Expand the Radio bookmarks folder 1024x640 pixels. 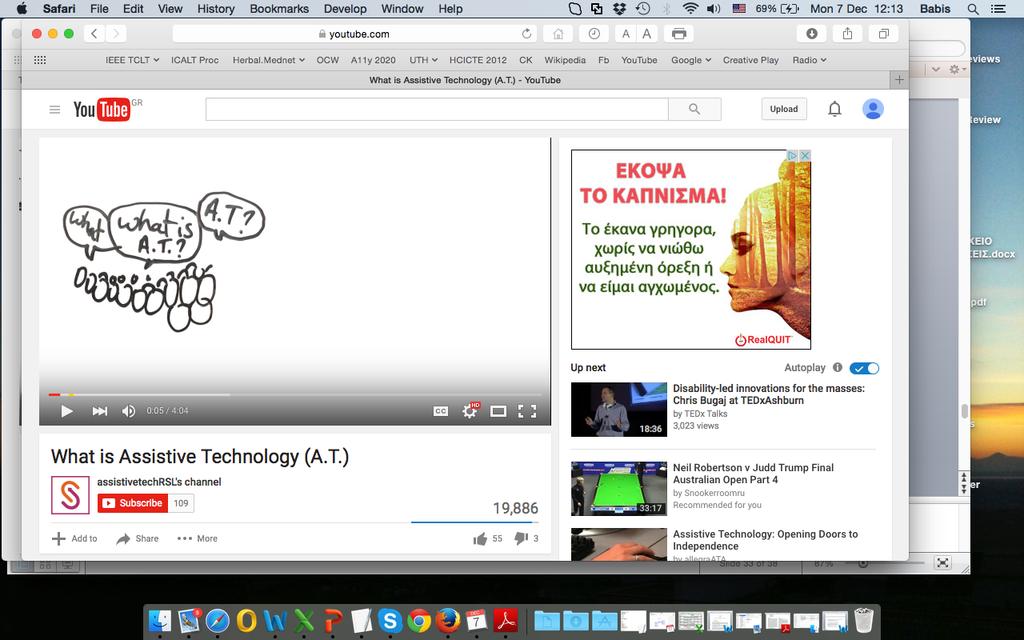809,60
